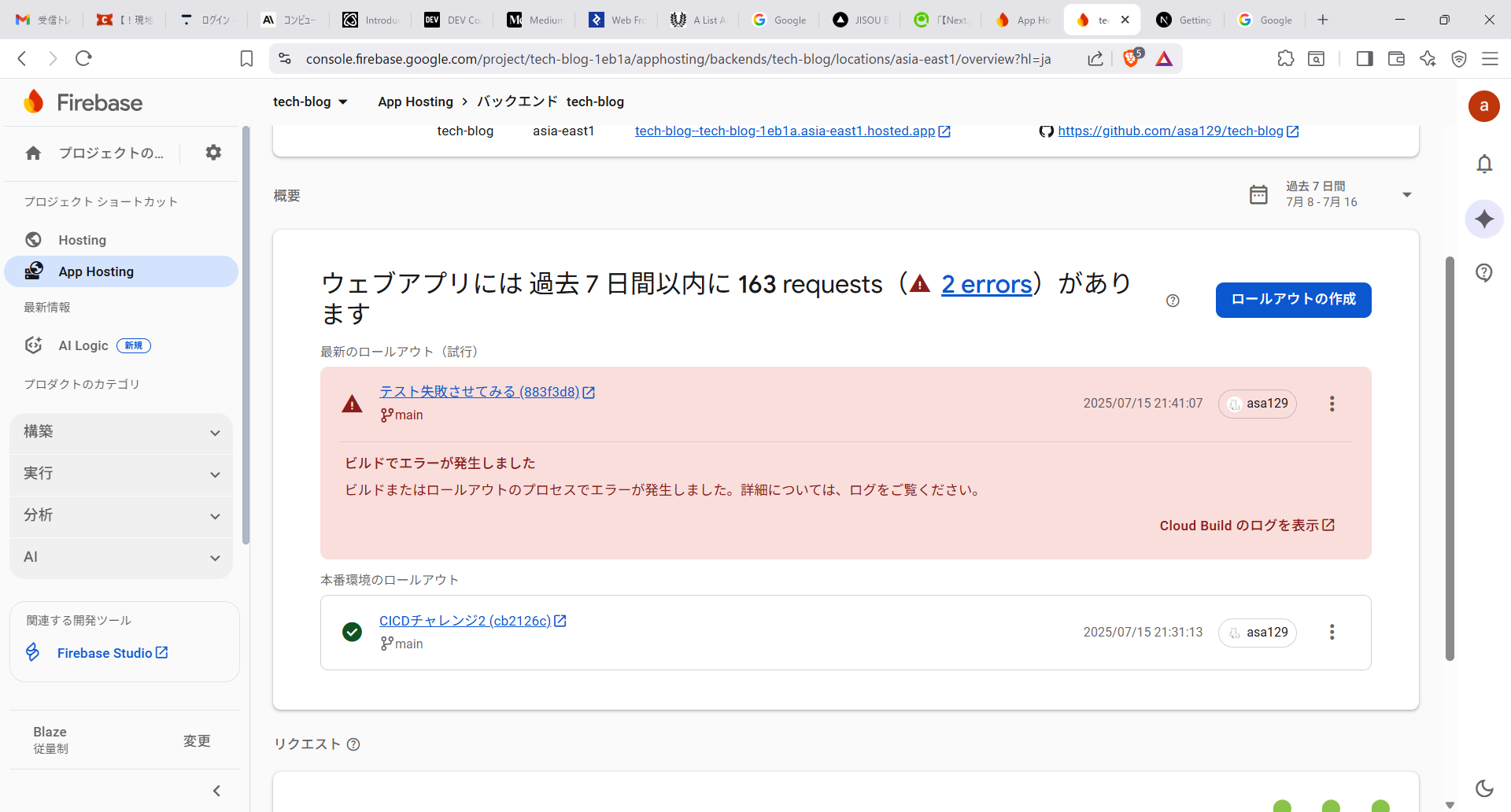Open Brave Wallet icon

pyautogui.click(x=1396, y=59)
